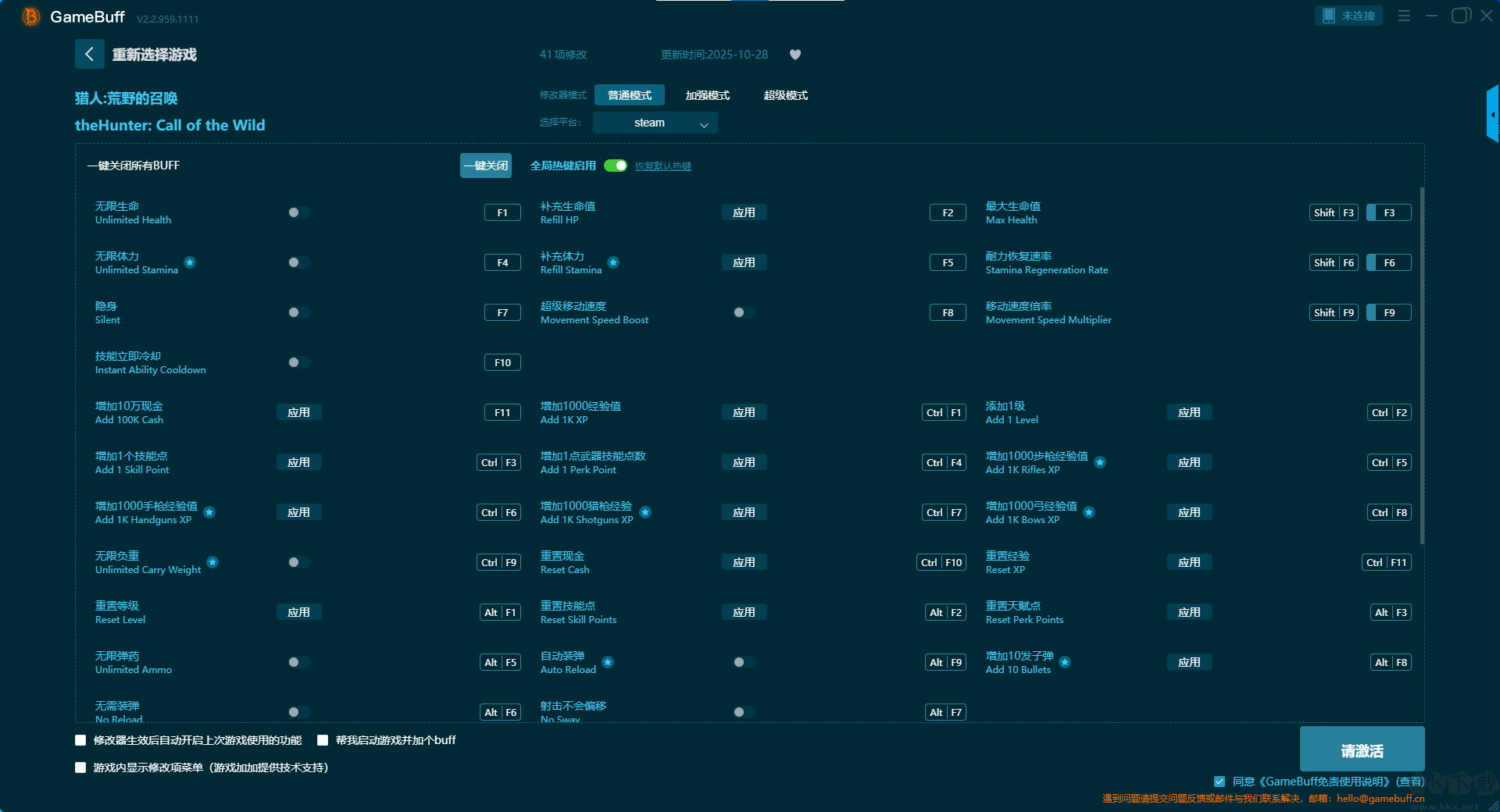Enable the Auto Reload switch
1500x812 pixels.
point(744,662)
